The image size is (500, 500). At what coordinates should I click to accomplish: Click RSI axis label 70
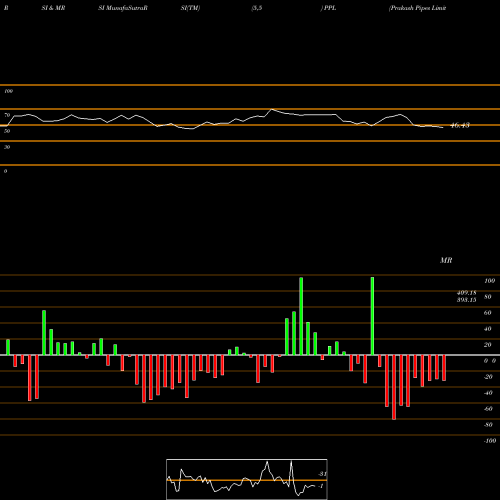click(x=7, y=115)
